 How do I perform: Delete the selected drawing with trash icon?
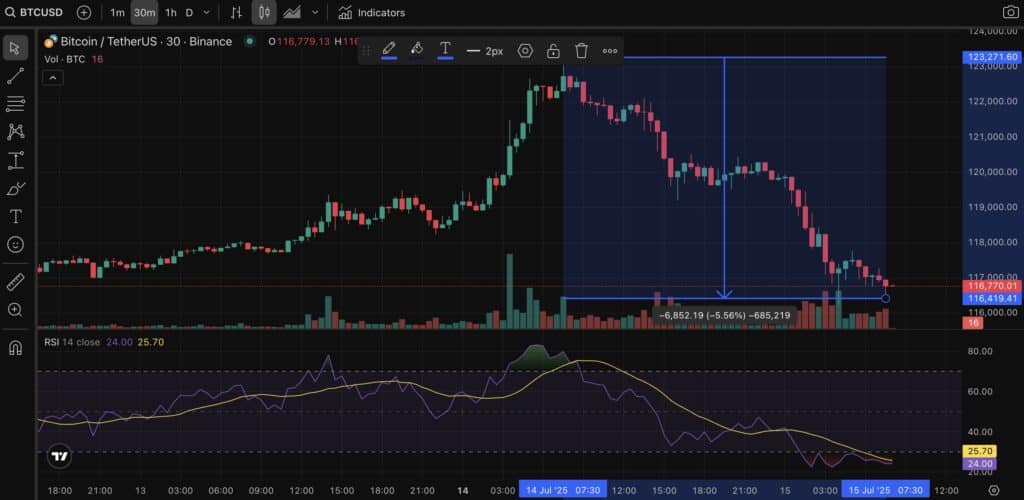[x=581, y=51]
